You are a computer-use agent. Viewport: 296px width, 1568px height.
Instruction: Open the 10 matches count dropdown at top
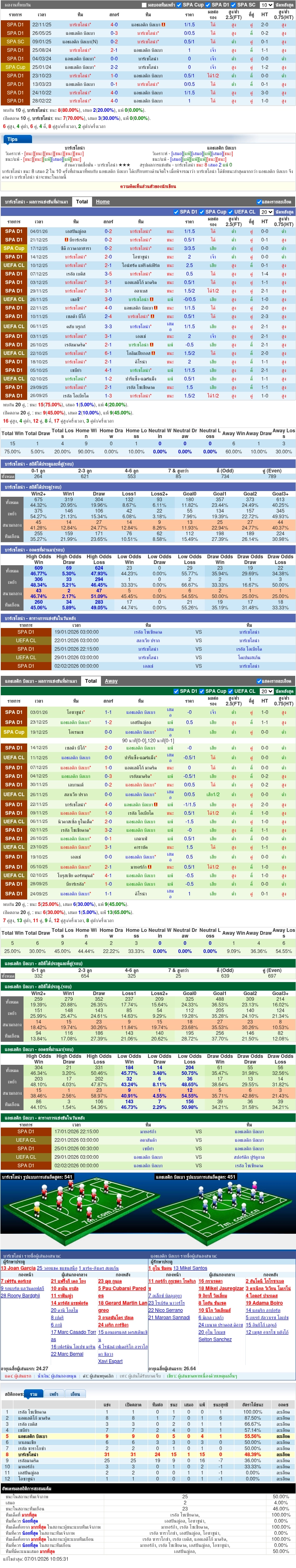pyautogui.click(x=266, y=5)
